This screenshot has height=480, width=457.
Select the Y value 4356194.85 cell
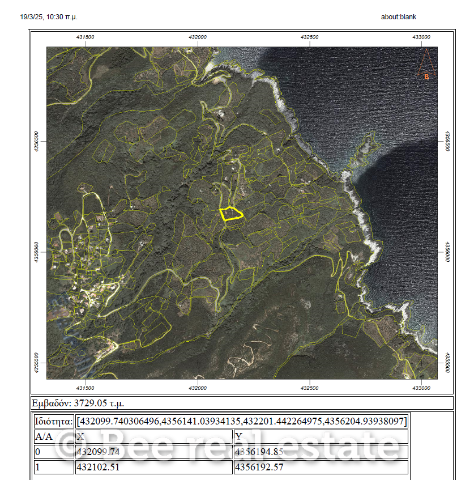click(x=321, y=452)
